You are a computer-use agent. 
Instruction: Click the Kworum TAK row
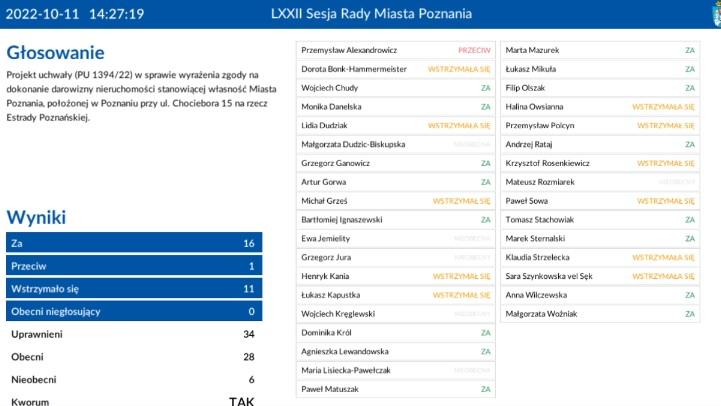(x=134, y=401)
